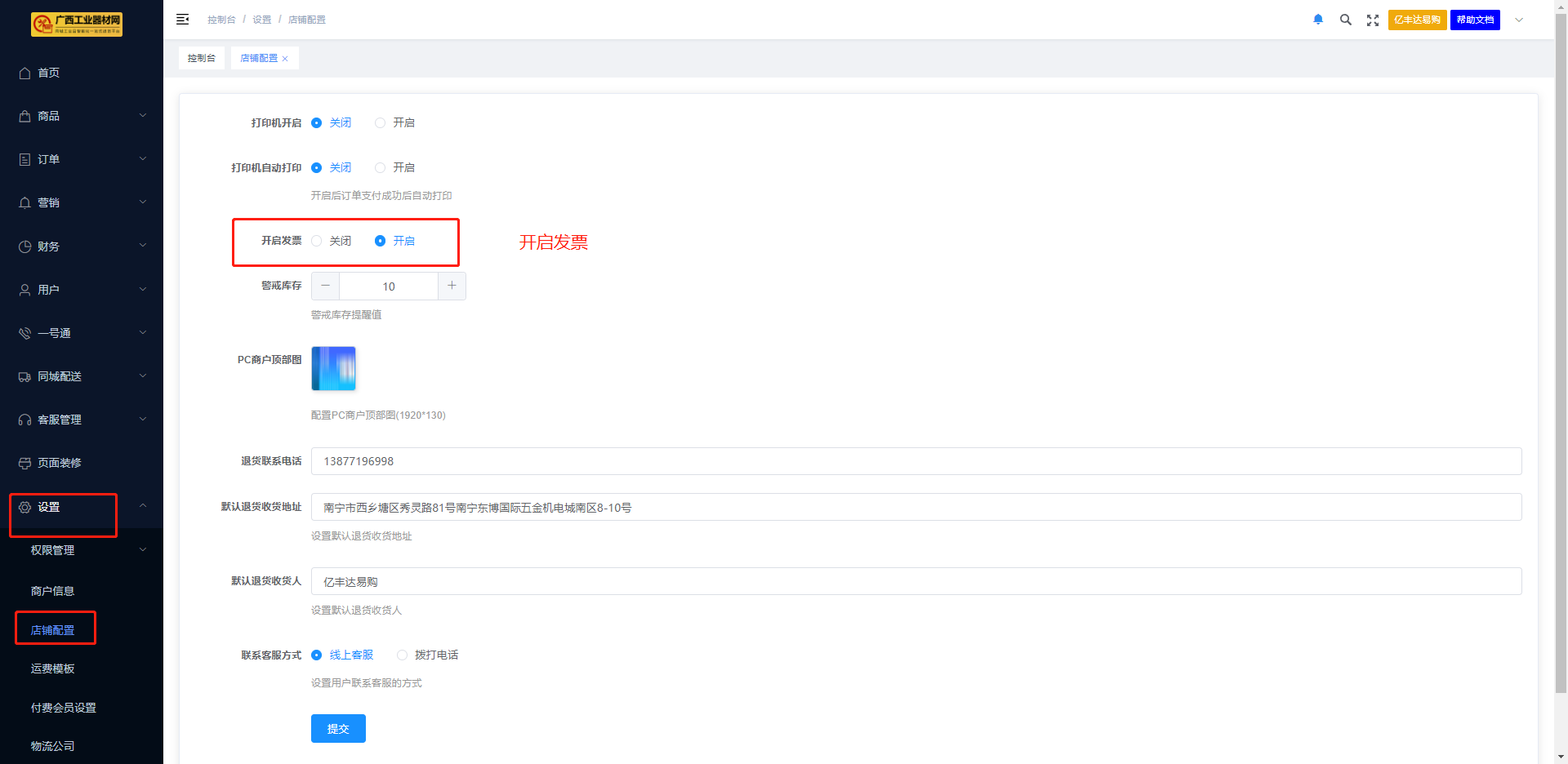The image size is (1568, 764).
Task: Open 首页 home in sidebar
Action: [48, 73]
